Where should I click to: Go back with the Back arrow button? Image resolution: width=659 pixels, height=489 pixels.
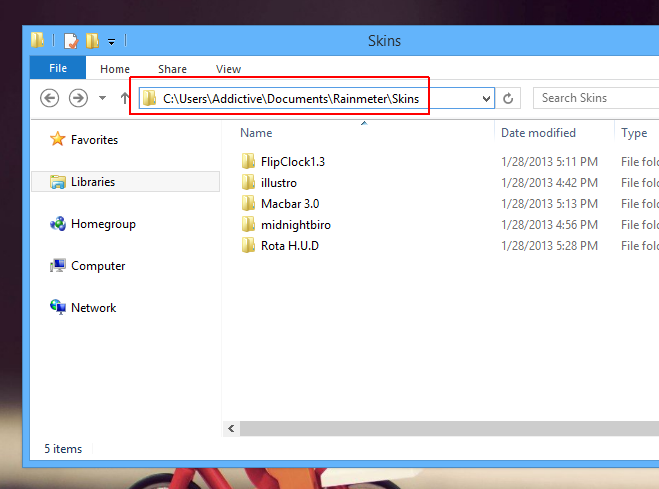coord(50,98)
